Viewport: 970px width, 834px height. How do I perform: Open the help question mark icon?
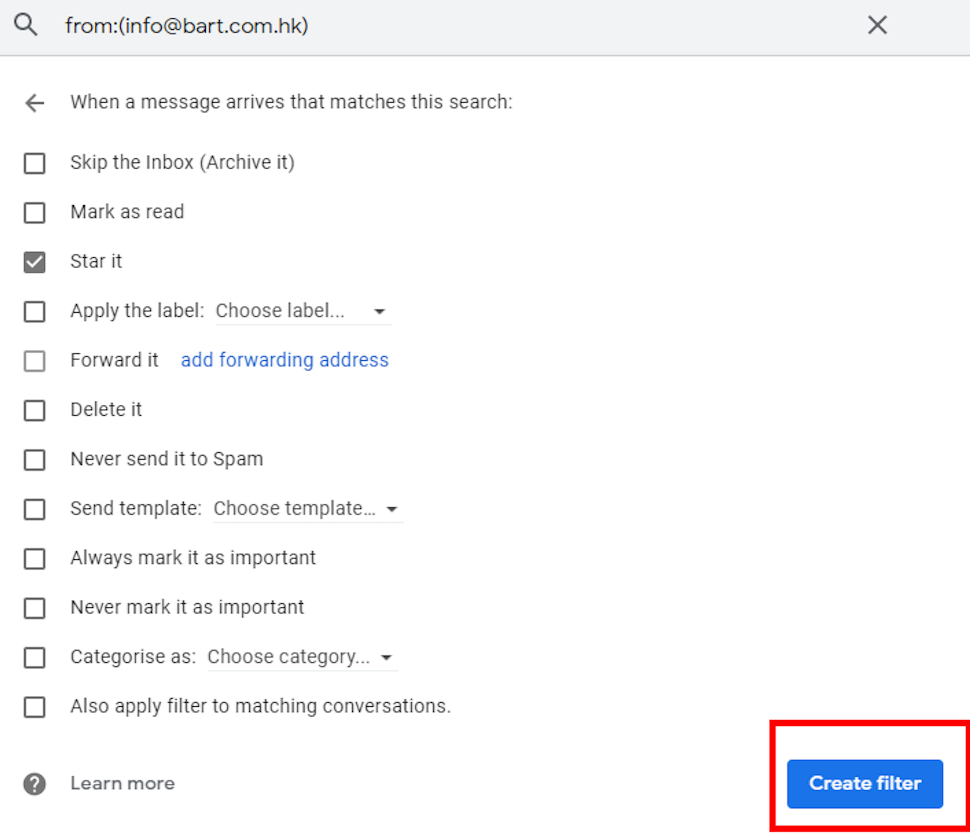pos(35,784)
